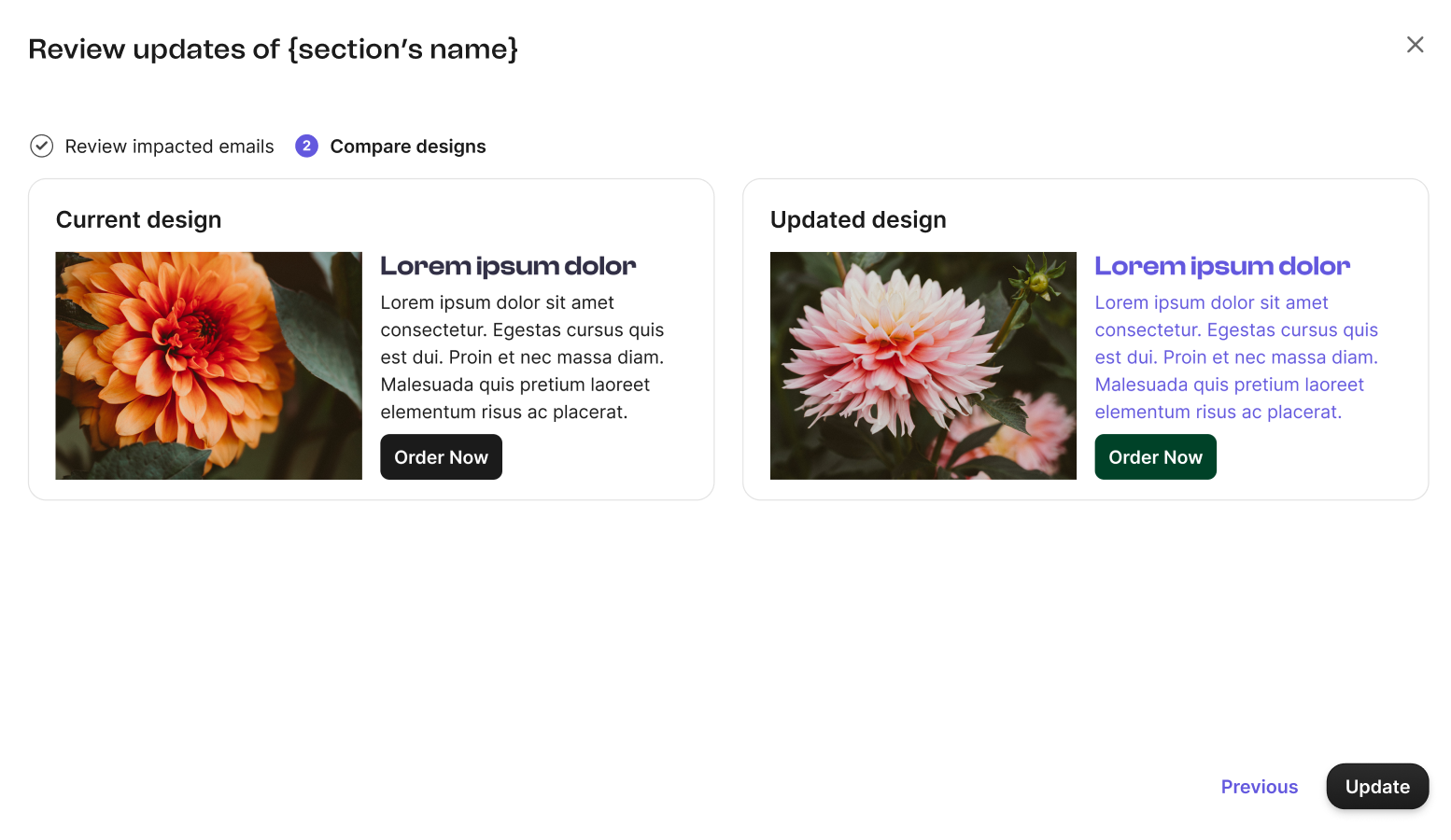Click the black body paragraph in Current design
The width and height of the screenshot is (1451, 840).
tap(522, 357)
